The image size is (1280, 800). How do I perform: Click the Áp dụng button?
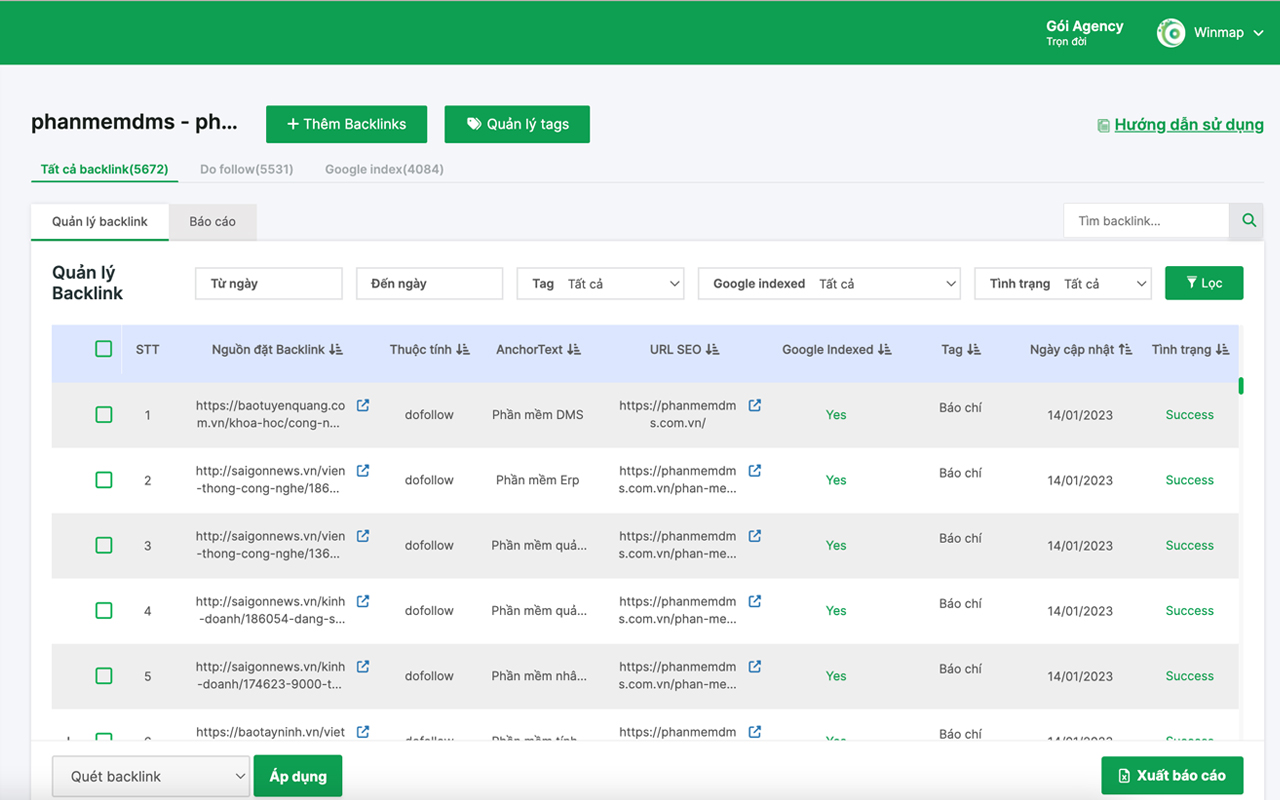[298, 776]
